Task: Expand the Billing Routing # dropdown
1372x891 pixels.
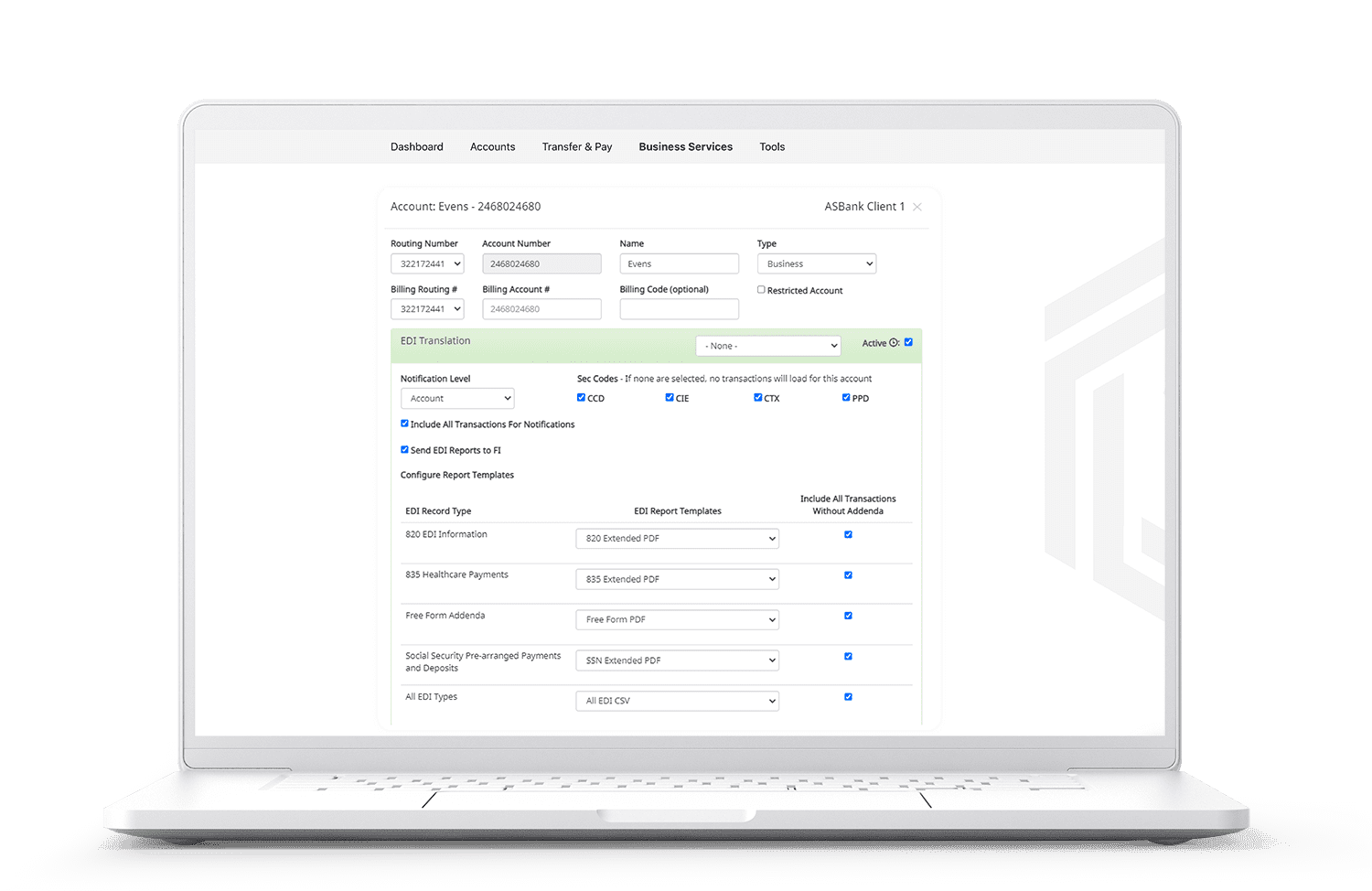Action: [427, 309]
